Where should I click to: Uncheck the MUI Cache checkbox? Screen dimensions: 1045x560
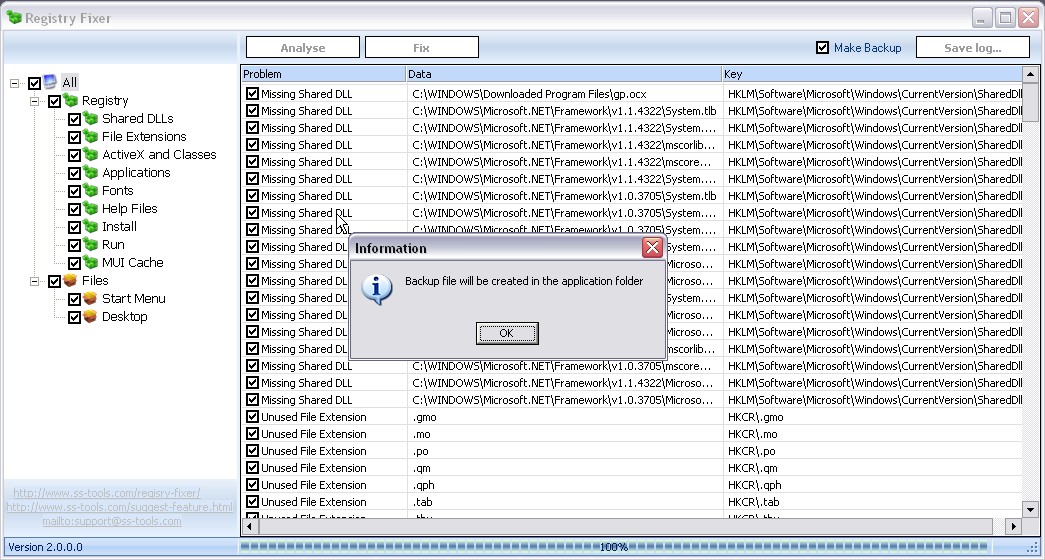(75, 263)
